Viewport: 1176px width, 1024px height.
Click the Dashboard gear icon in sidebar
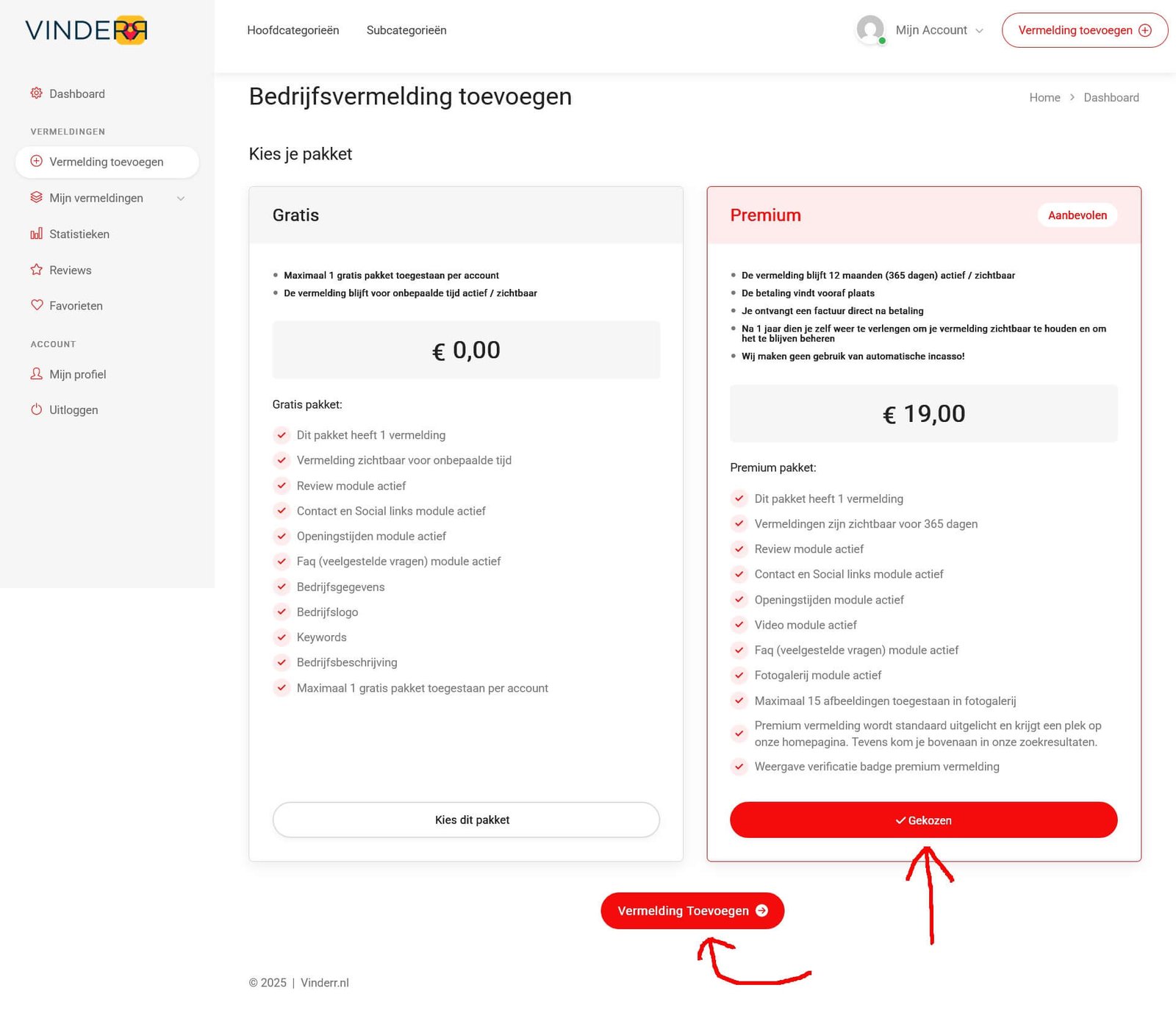point(36,93)
